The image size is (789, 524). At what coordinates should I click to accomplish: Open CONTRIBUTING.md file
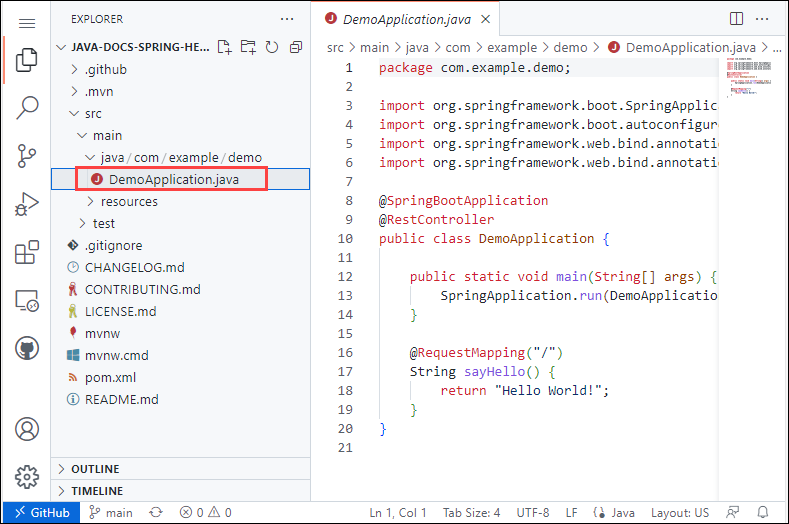pos(180,289)
